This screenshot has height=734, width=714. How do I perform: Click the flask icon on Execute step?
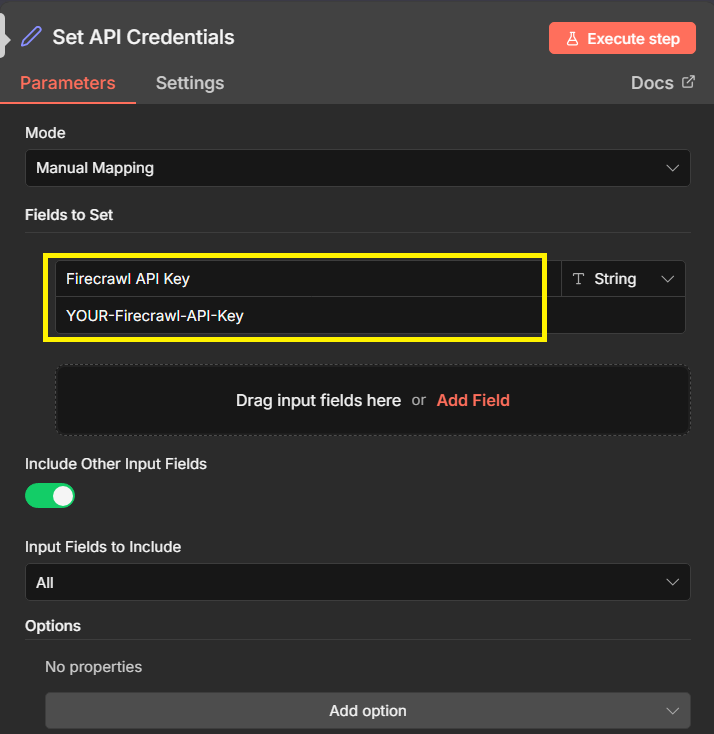click(x=572, y=39)
